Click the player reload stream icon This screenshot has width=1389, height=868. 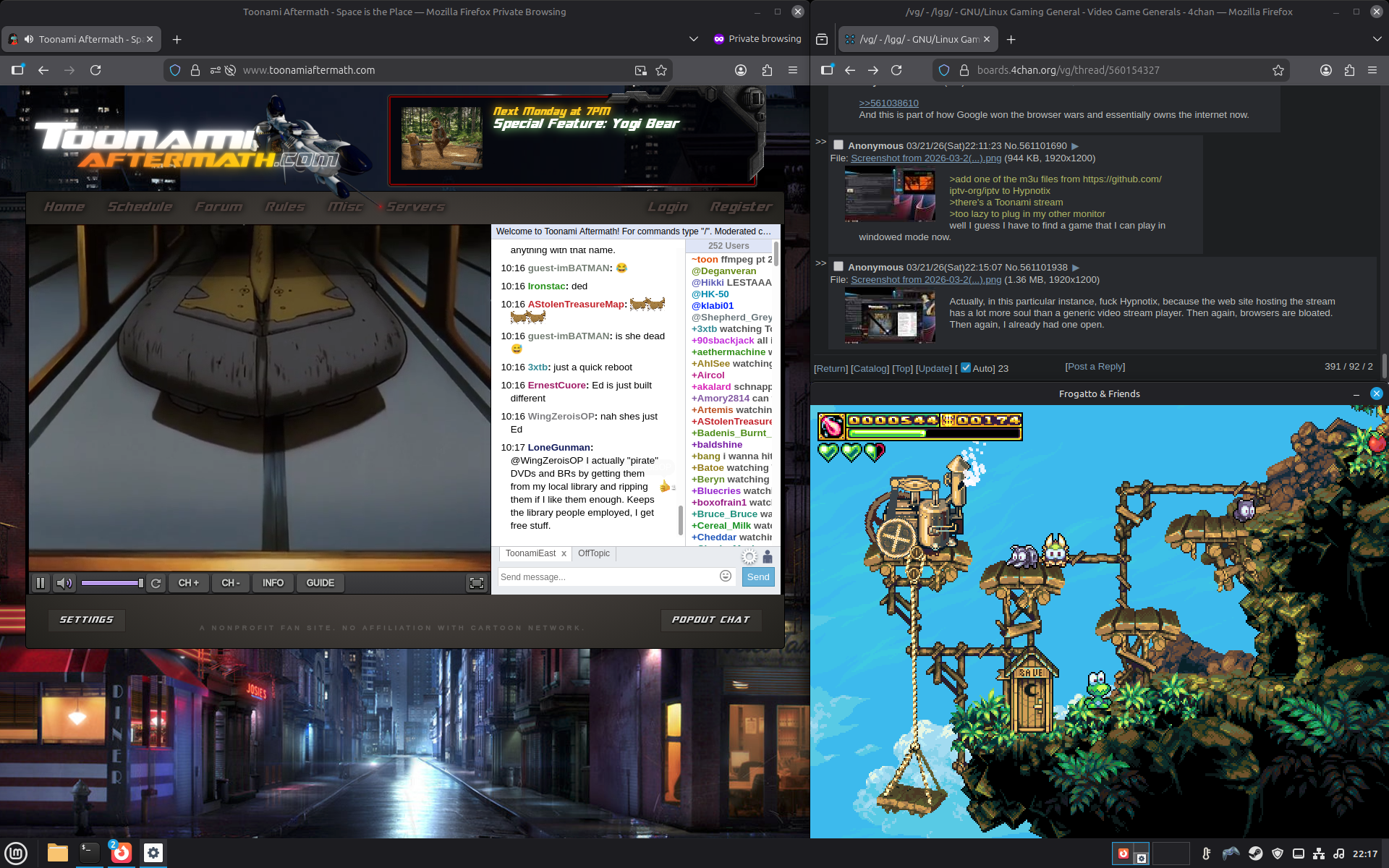[156, 583]
